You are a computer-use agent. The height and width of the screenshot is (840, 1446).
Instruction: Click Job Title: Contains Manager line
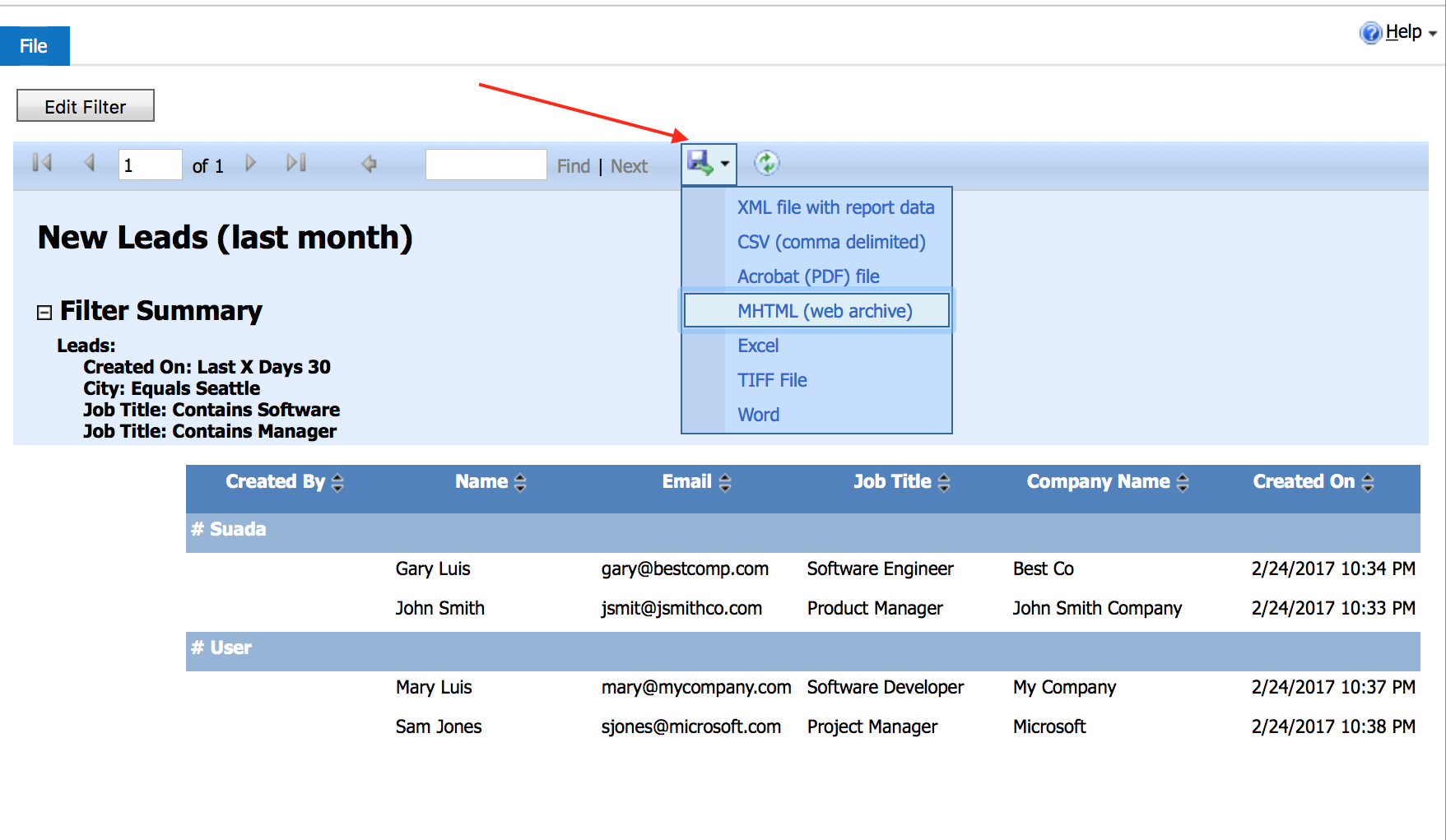(210, 431)
